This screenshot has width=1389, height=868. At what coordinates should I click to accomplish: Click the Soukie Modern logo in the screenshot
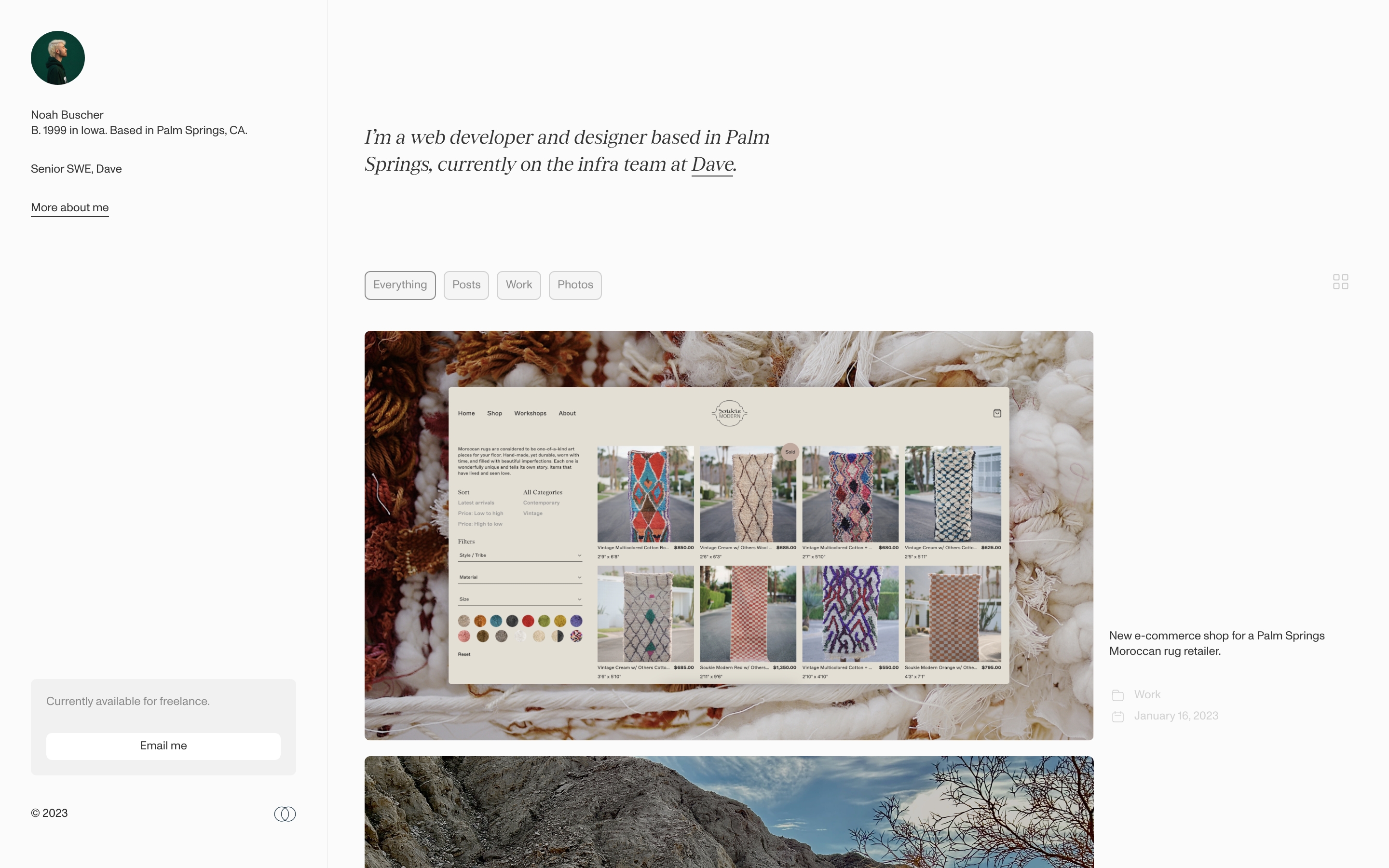pos(729,413)
